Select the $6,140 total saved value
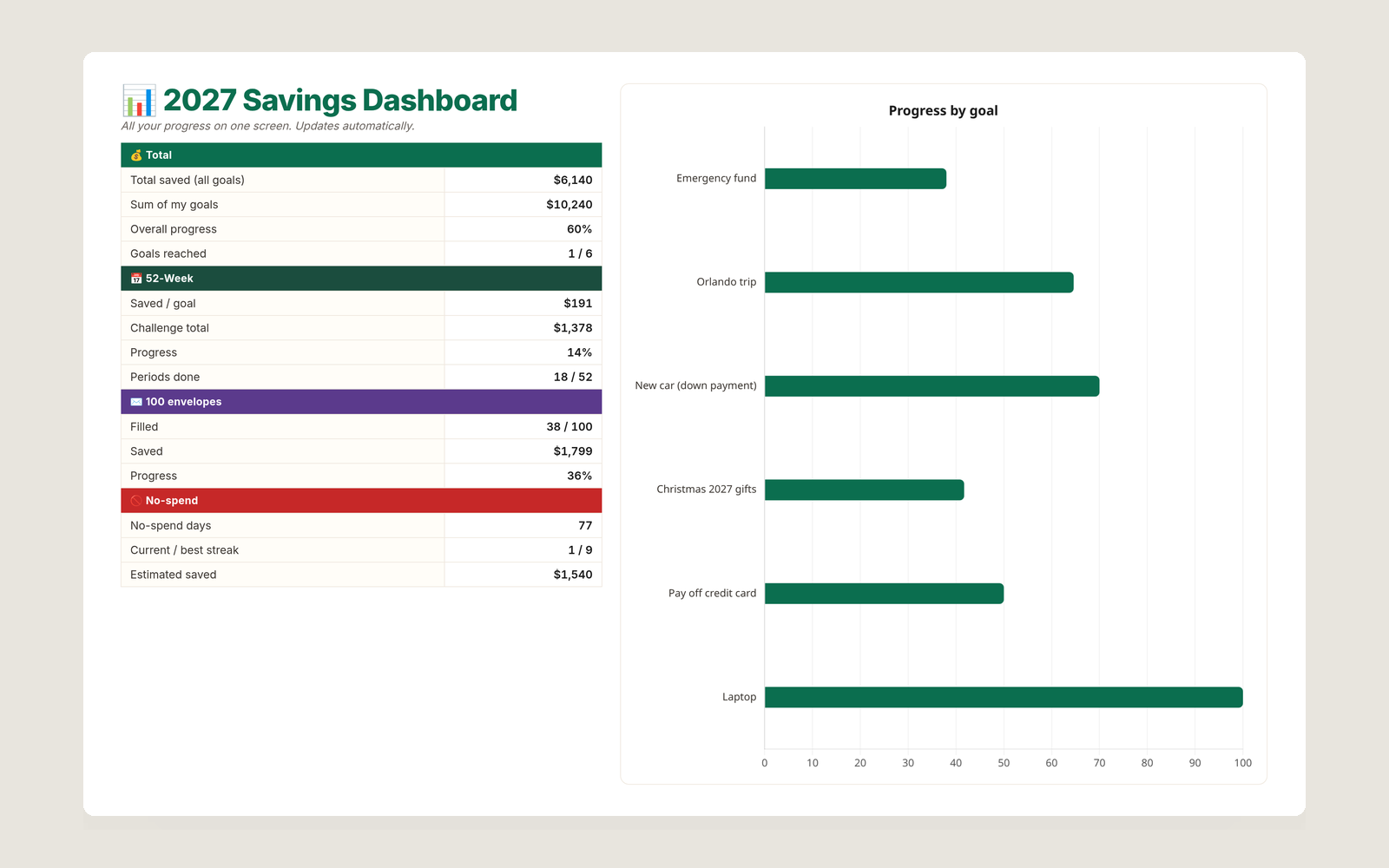Image resolution: width=1389 pixels, height=868 pixels. (x=573, y=181)
